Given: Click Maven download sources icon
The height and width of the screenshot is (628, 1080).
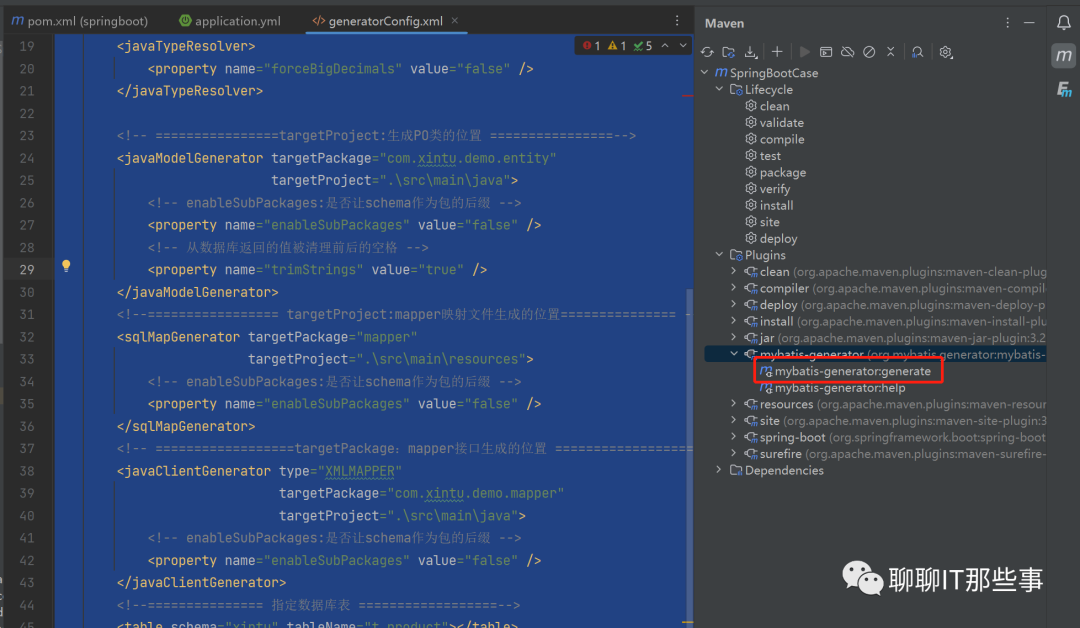Looking at the screenshot, I should point(751,52).
